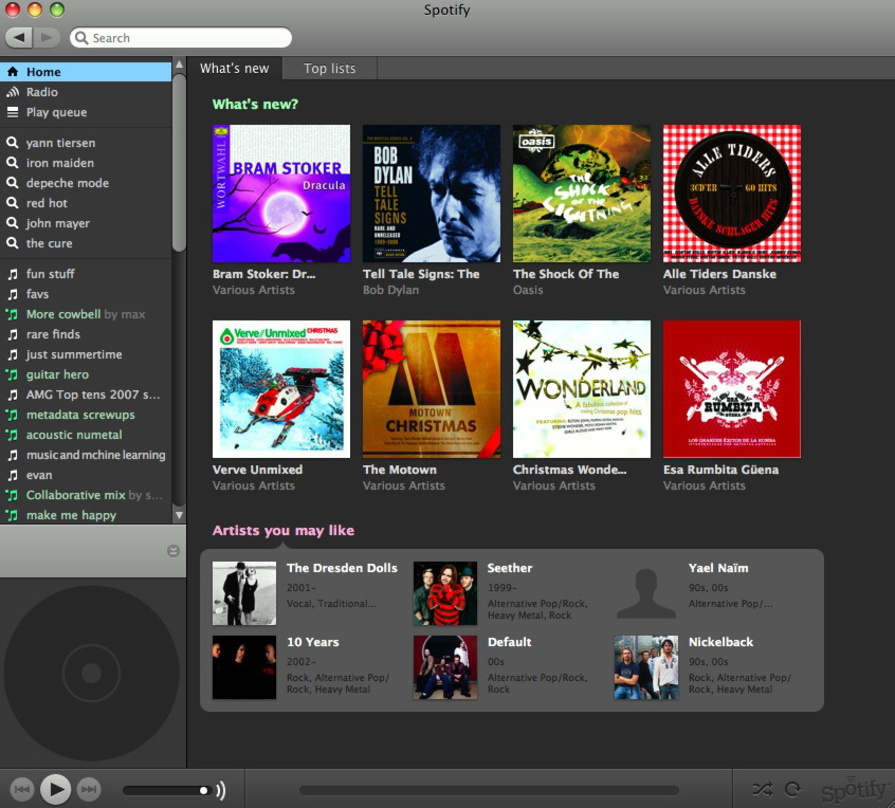Open the 10 Years artist link
The width and height of the screenshot is (895, 808).
[x=313, y=642]
